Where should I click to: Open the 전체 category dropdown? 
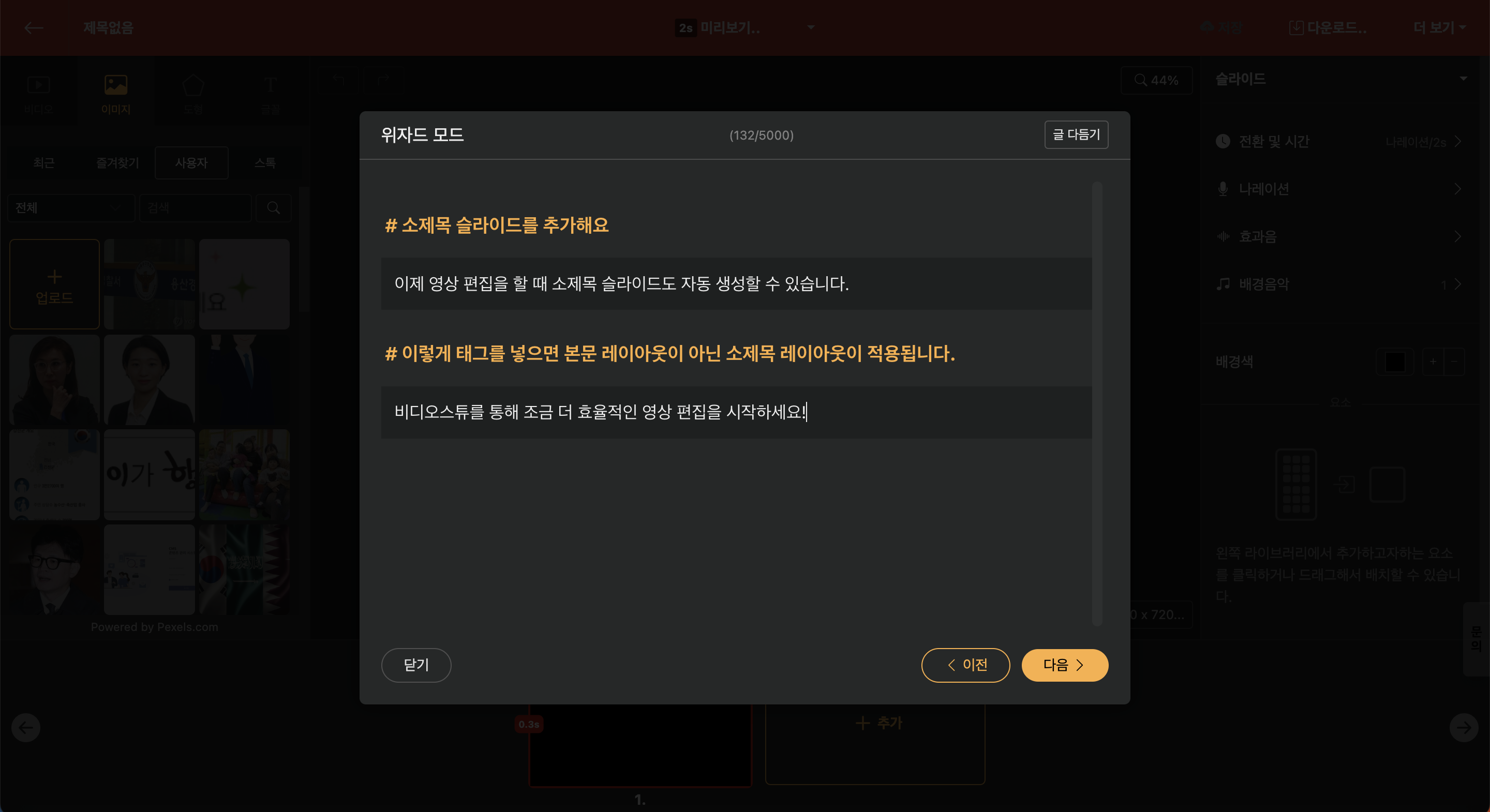(69, 207)
